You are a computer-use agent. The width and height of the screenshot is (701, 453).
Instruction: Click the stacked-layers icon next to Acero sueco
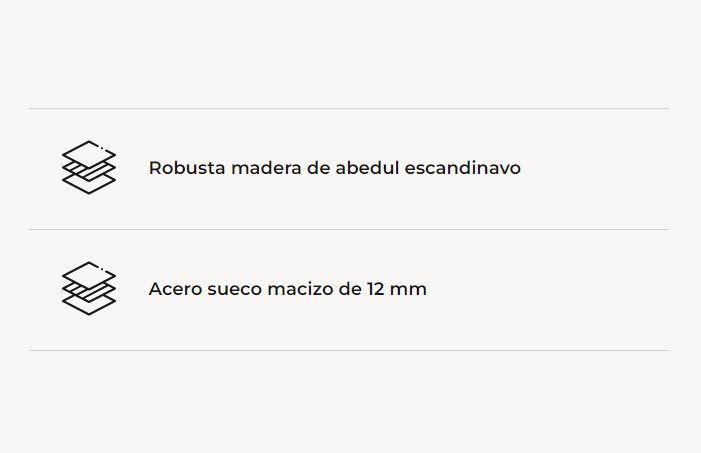tap(89, 289)
